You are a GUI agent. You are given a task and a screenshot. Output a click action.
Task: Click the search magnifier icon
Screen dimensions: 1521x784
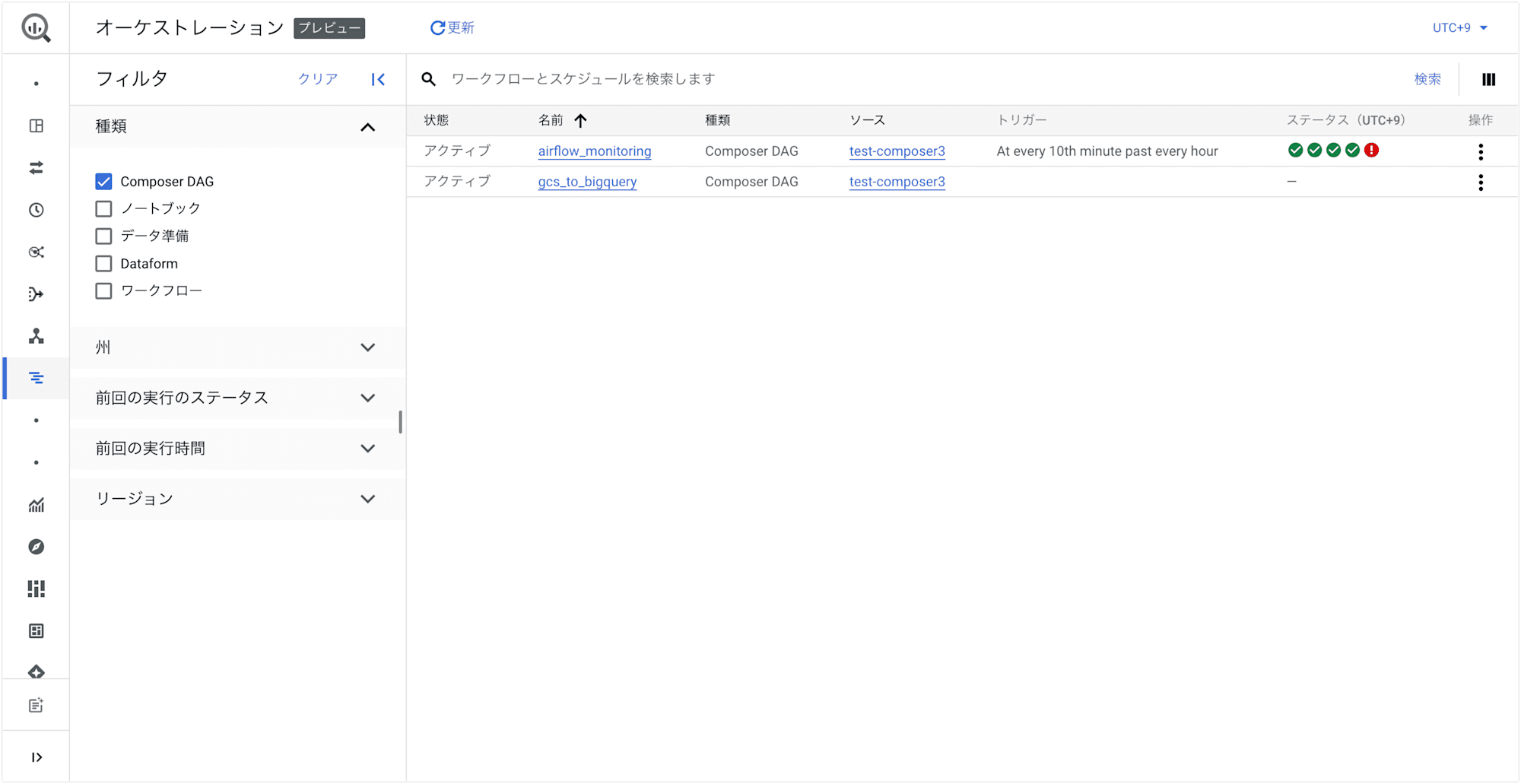click(429, 79)
